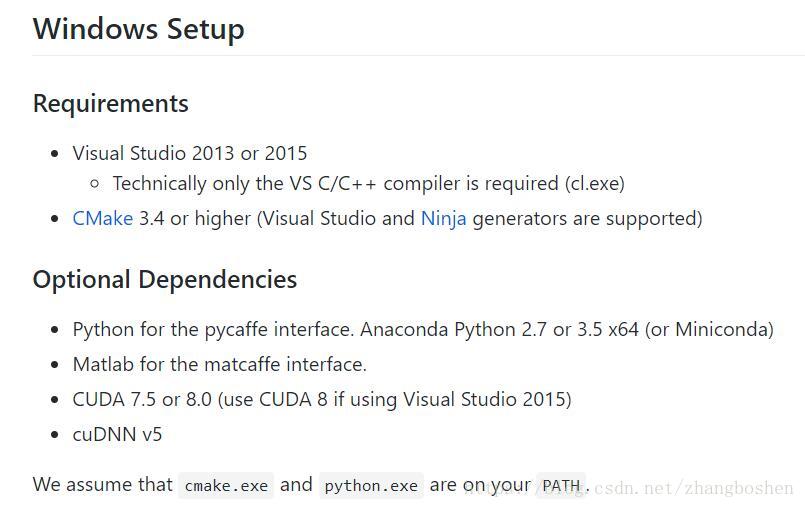Click the cuDNN v5 item

coord(117,434)
